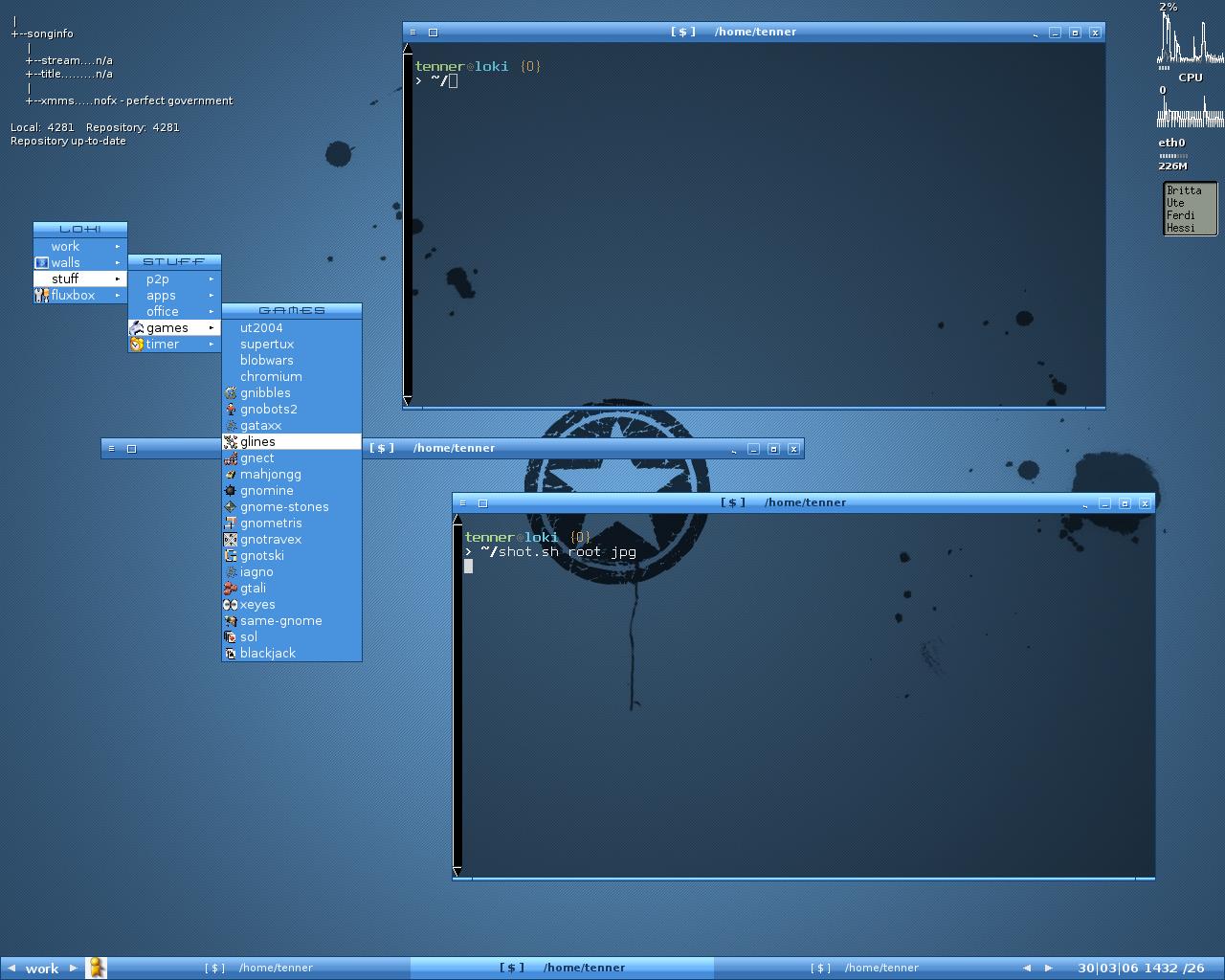Viewport: 1225px width, 980px height.
Task: Expand the work submenu arrow in LOKI menu
Action: tap(118, 246)
